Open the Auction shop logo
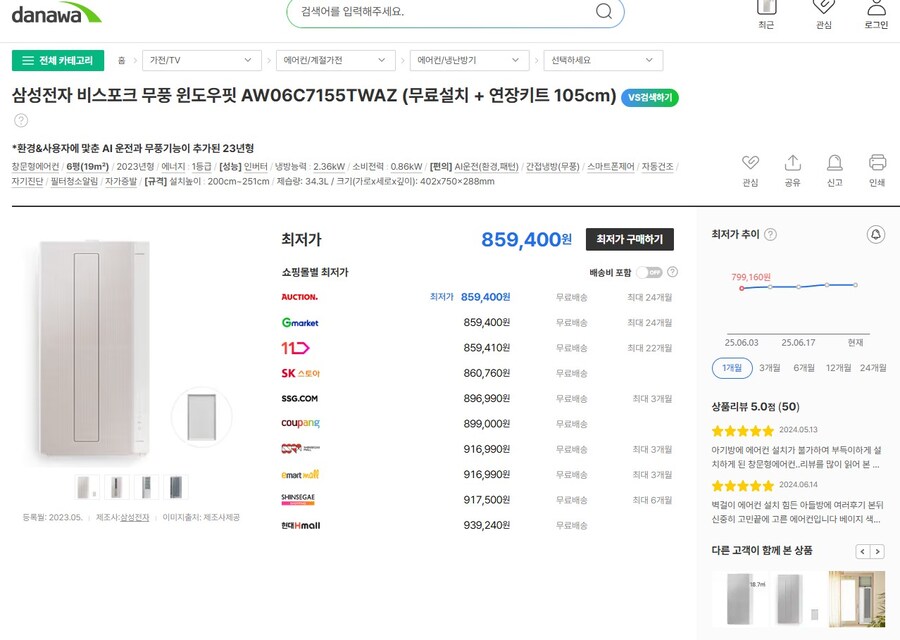The image size is (900, 640). click(300, 297)
